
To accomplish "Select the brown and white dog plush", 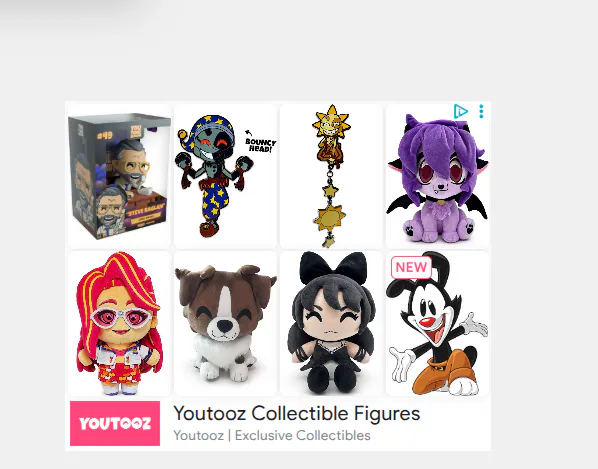I will pyautogui.click(x=225, y=323).
